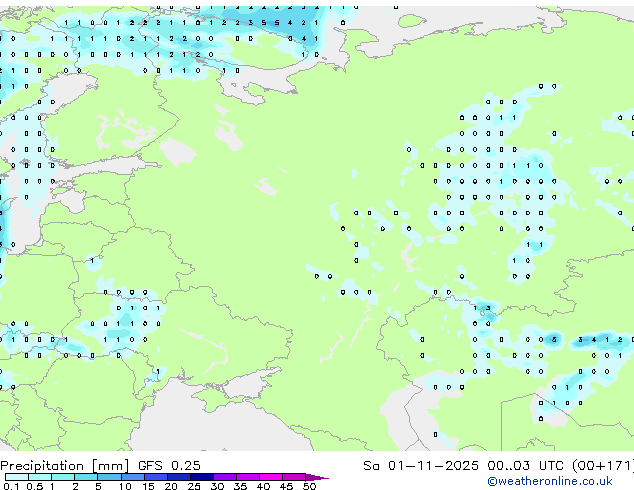Click the 'Precipitation [mm]' title text
The height and width of the screenshot is (490, 634).
pos(65,466)
